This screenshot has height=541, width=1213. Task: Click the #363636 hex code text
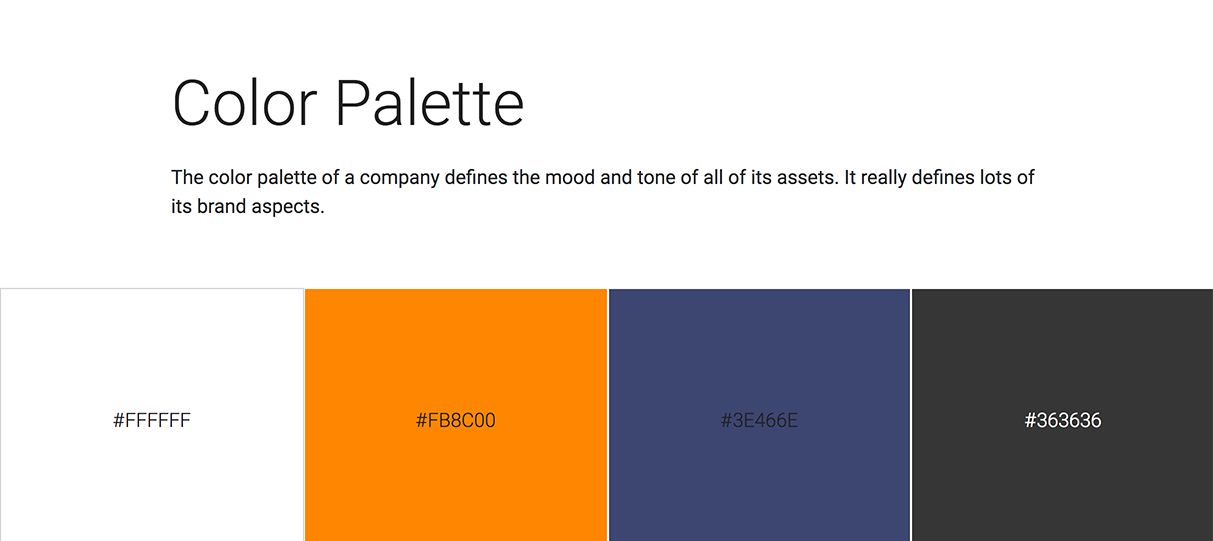click(1062, 421)
